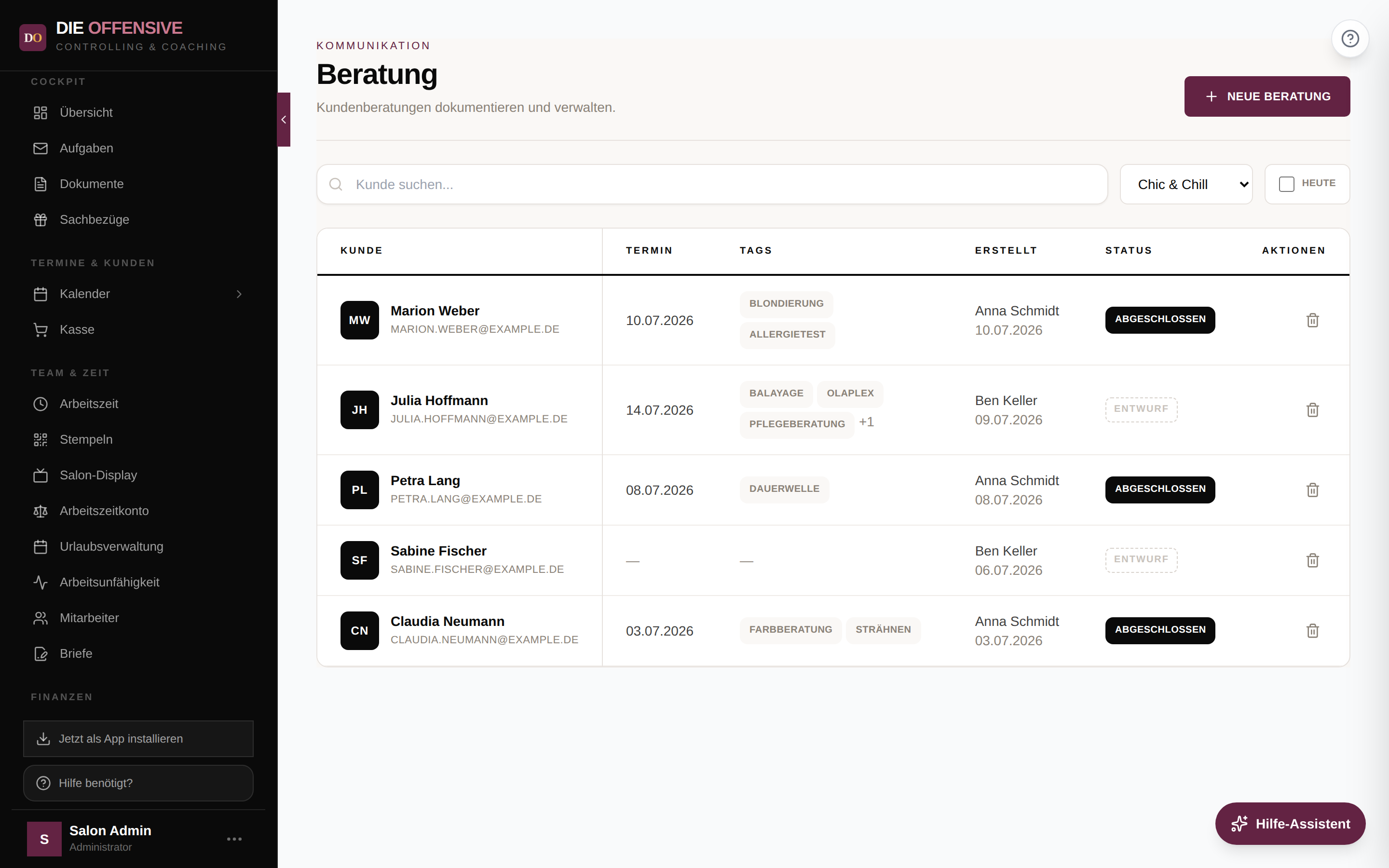The width and height of the screenshot is (1389, 868).
Task: Focus the Kunde suchen search field
Action: (x=712, y=184)
